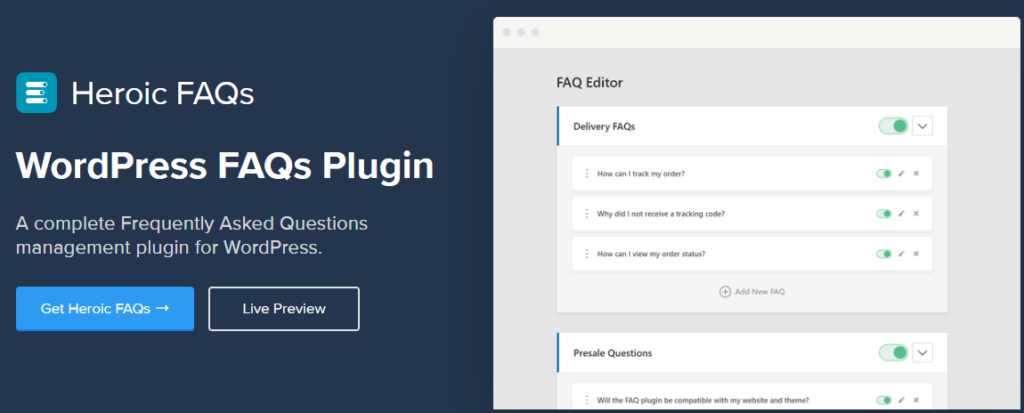Edit the 'How can I track my order?' FAQ

tap(901, 173)
